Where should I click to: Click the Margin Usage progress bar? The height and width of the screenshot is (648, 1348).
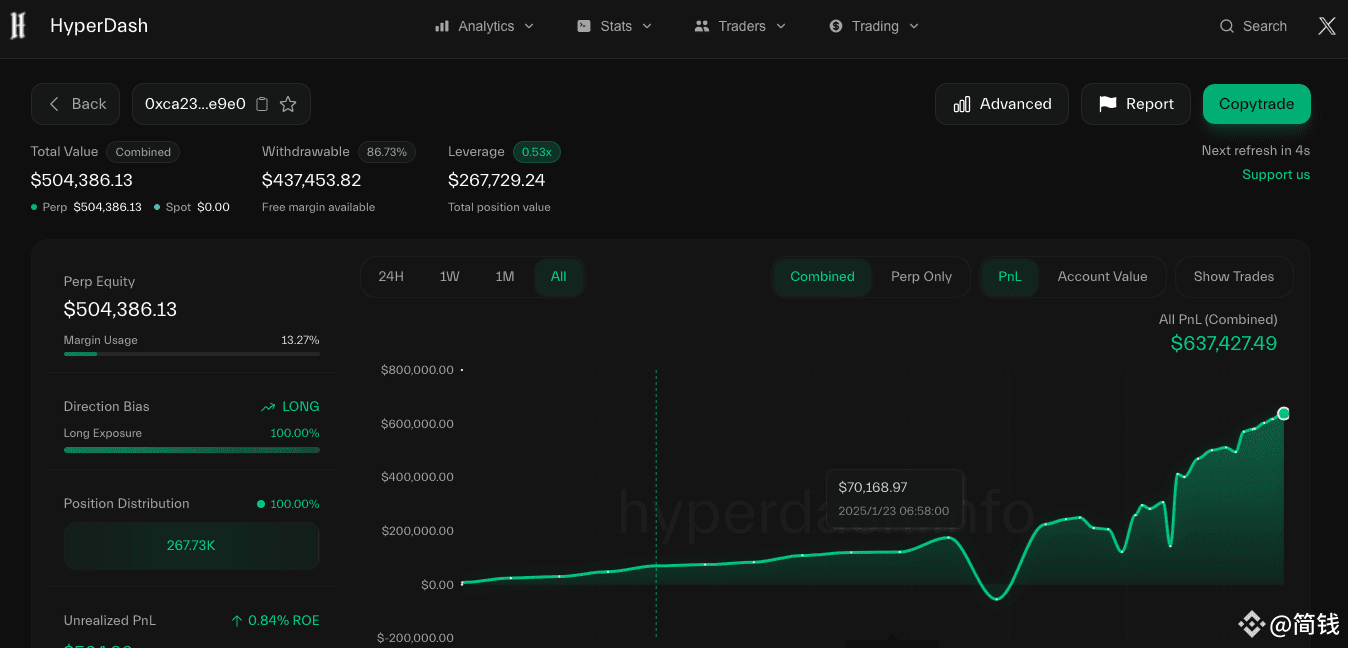[192, 354]
